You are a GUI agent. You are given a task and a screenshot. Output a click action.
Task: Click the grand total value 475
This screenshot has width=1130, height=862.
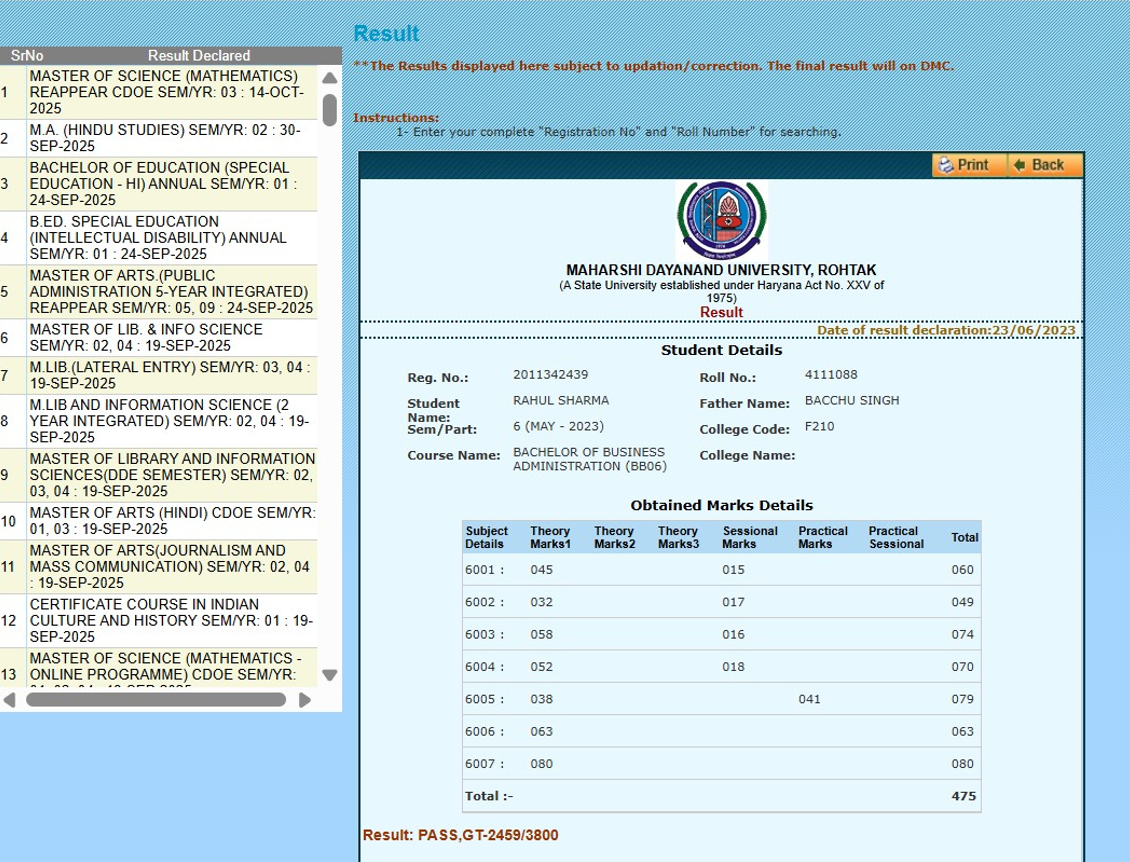pos(964,796)
